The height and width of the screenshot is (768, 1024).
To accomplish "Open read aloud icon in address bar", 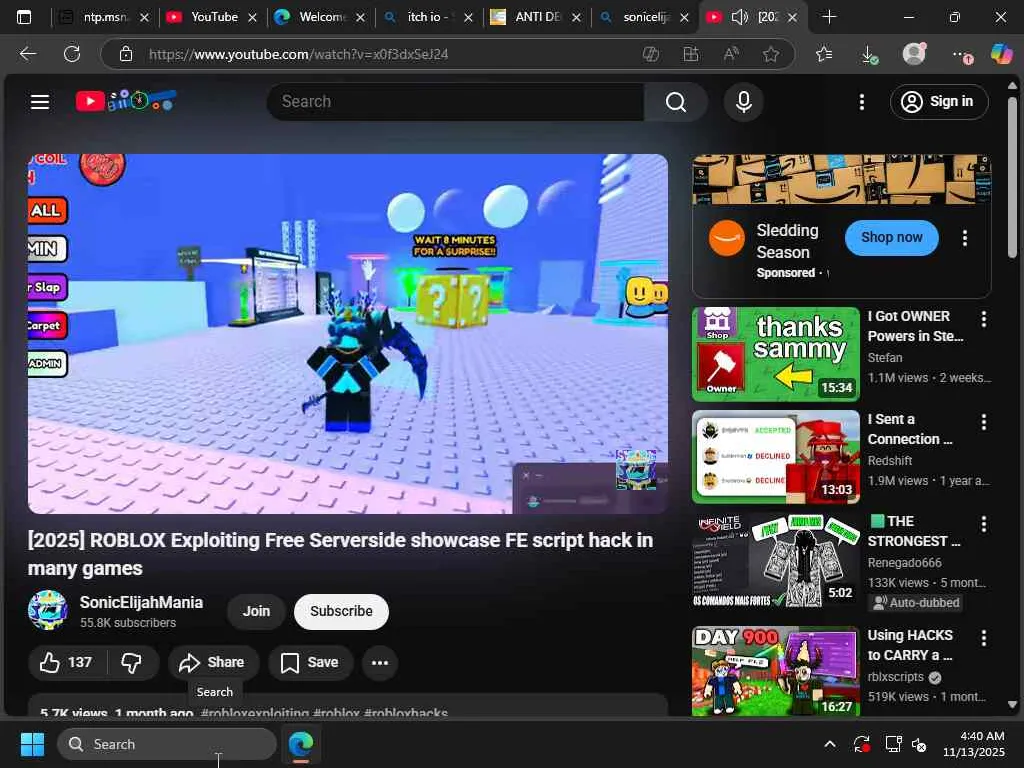I will pos(731,54).
